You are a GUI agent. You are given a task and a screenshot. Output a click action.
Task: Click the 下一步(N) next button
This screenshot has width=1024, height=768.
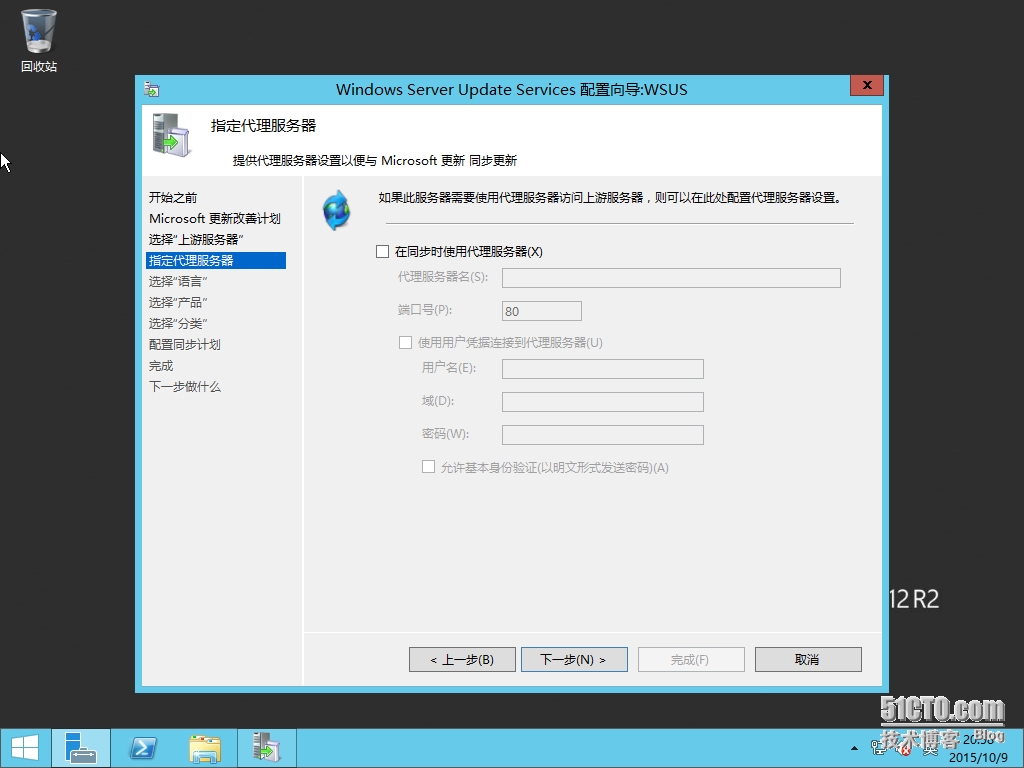(574, 660)
